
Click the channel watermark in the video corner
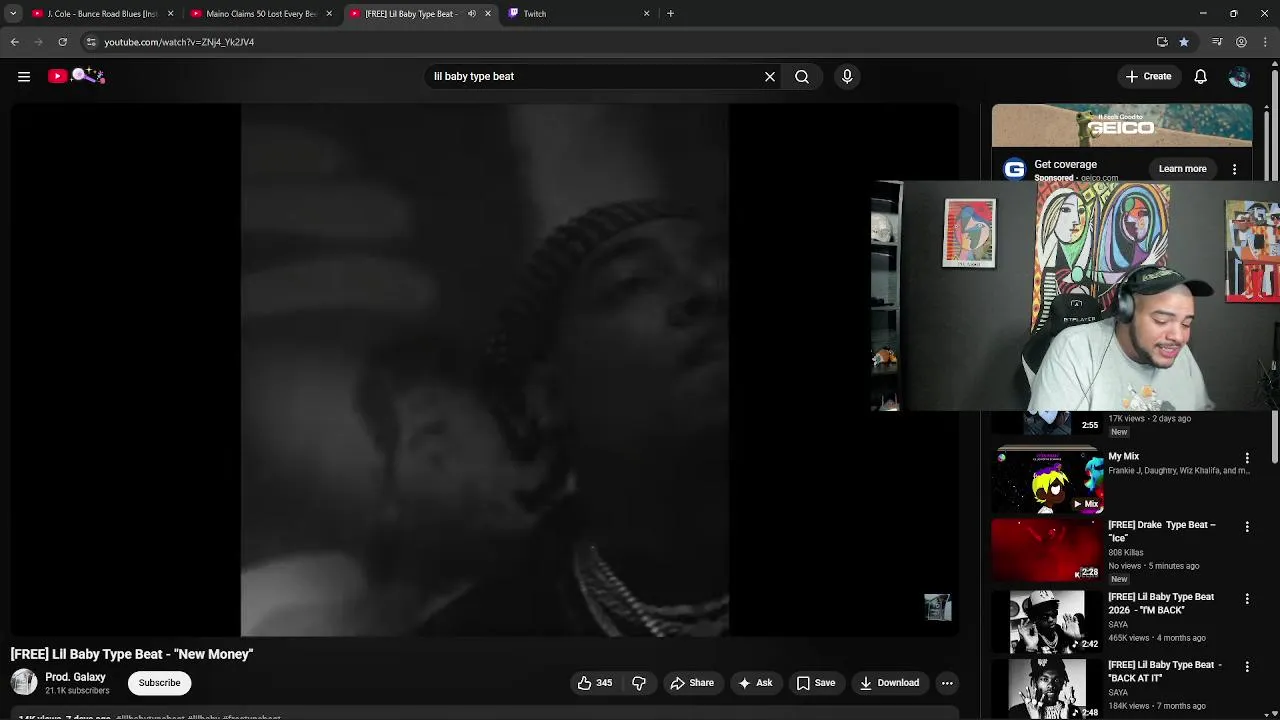937,607
